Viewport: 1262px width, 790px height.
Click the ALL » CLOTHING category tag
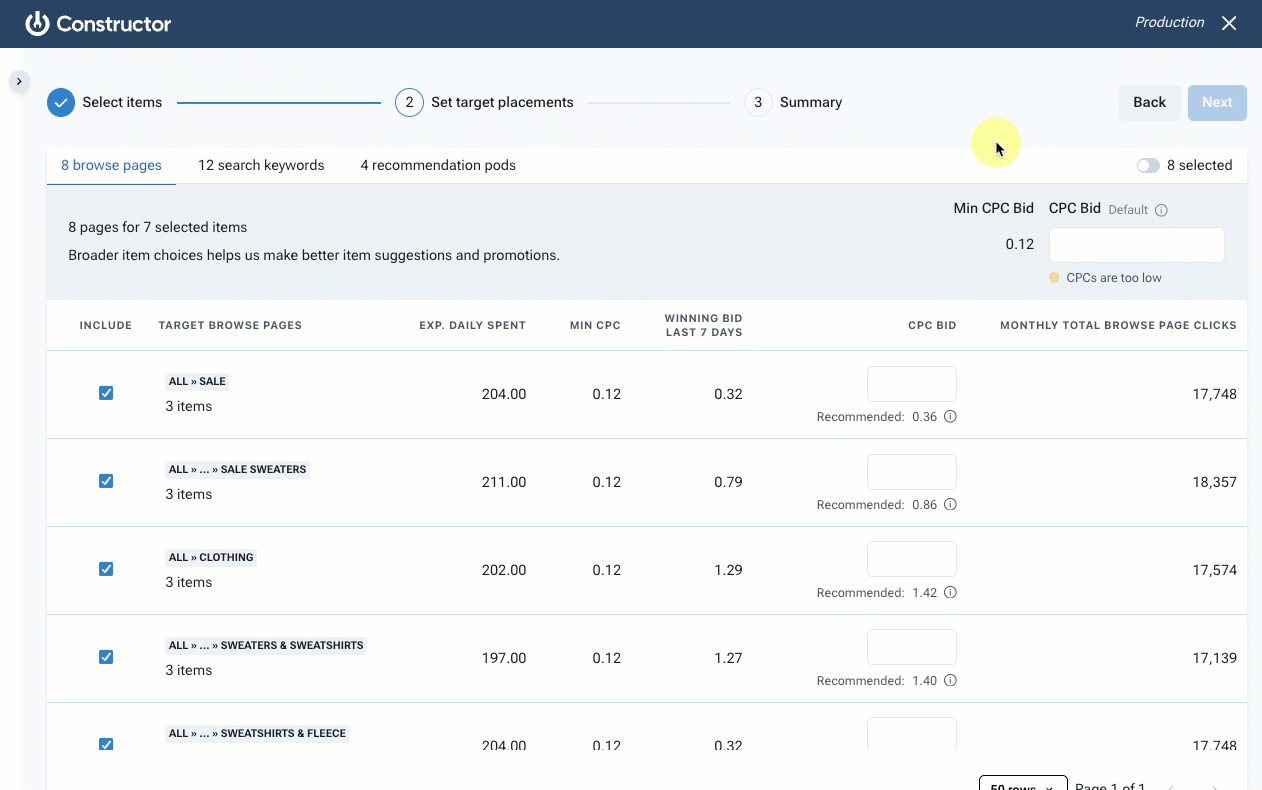pos(211,557)
